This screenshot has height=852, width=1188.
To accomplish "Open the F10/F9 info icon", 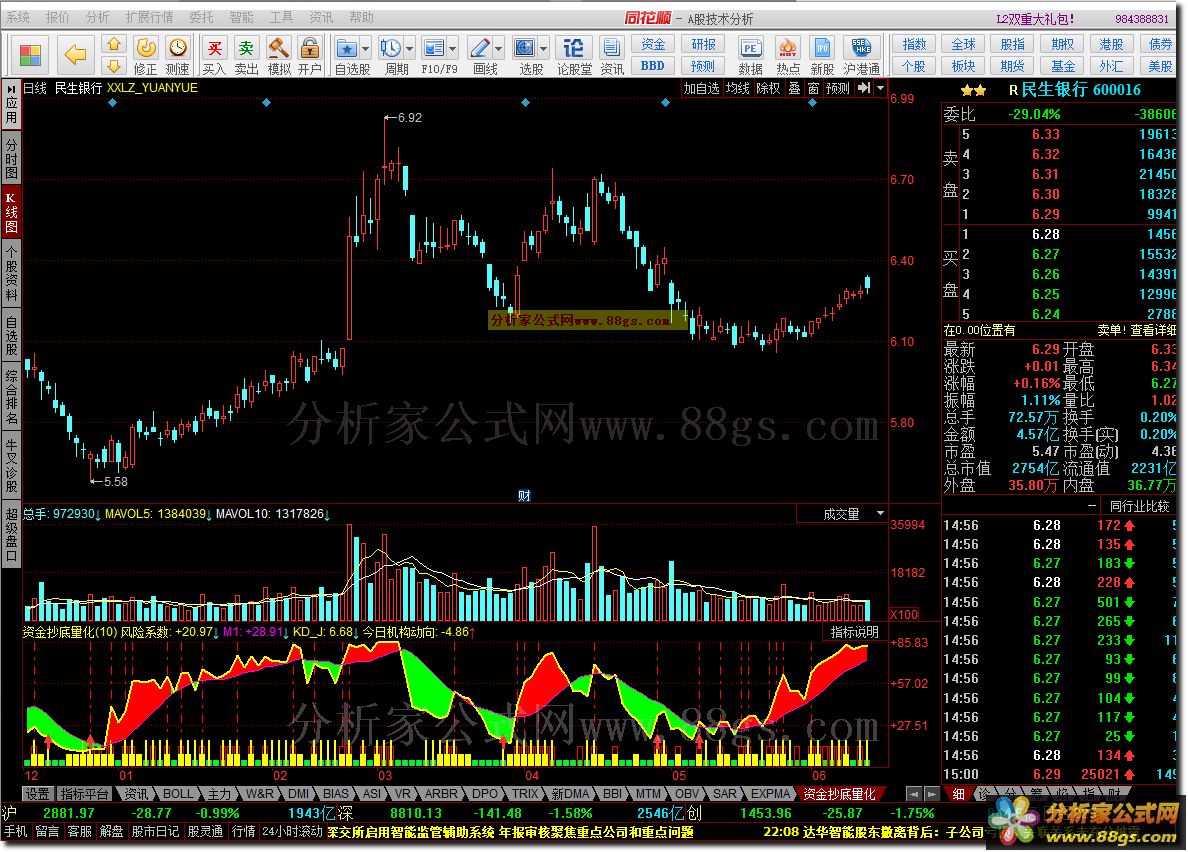I will point(433,49).
